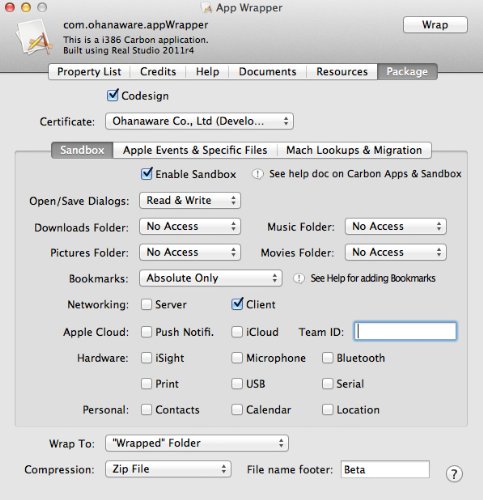The width and height of the screenshot is (483, 500).
Task: Click the App Wrapper title bar document icon
Action: 207,8
